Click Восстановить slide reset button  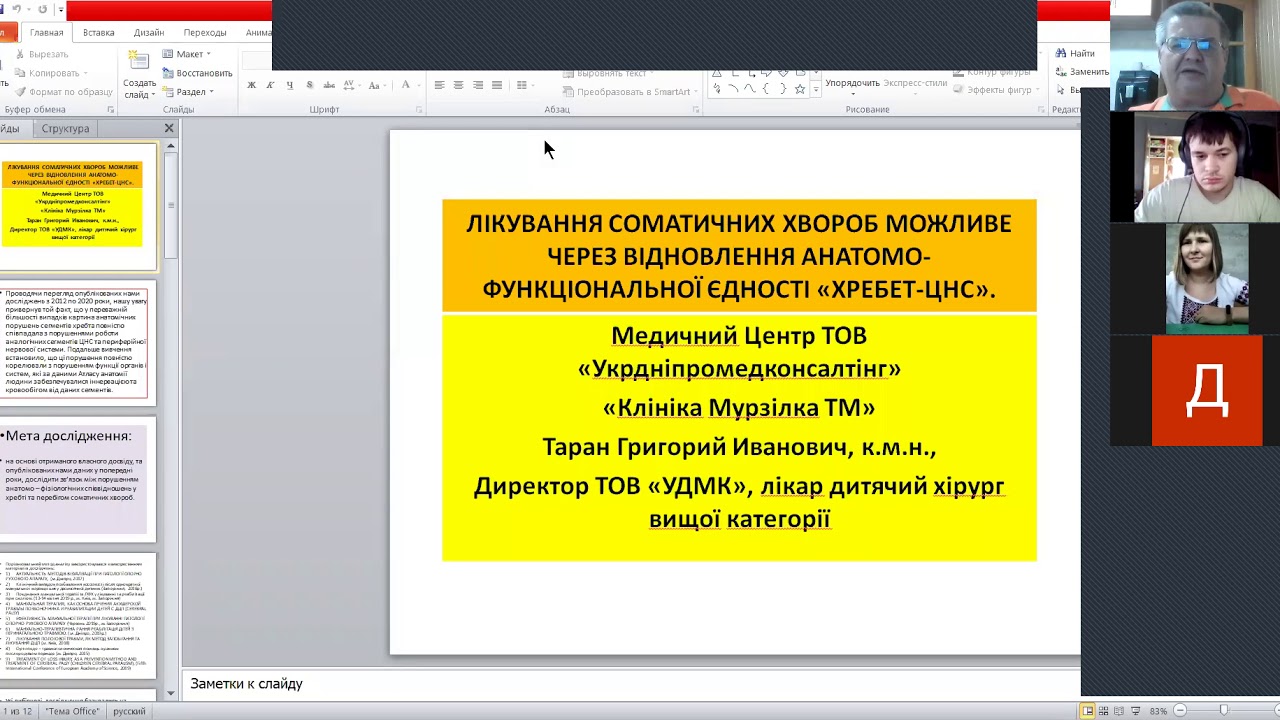pos(197,73)
